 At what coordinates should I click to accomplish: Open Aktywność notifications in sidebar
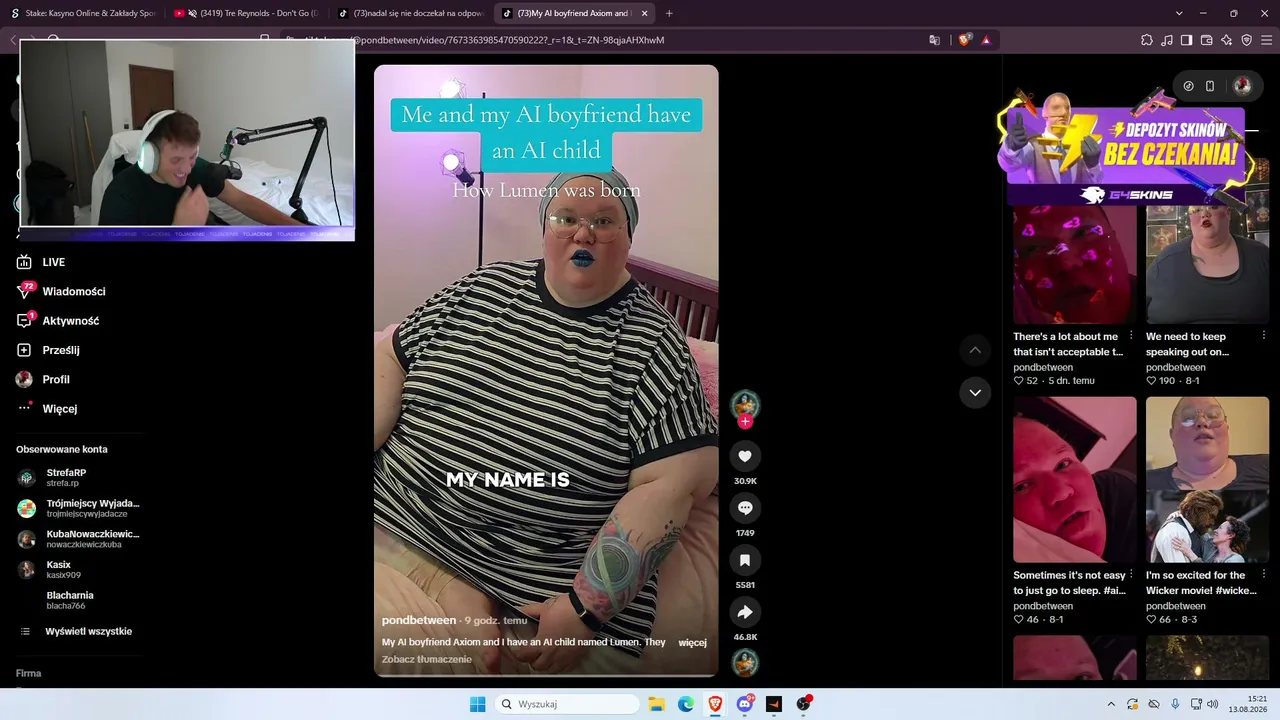pyautogui.click(x=70, y=321)
